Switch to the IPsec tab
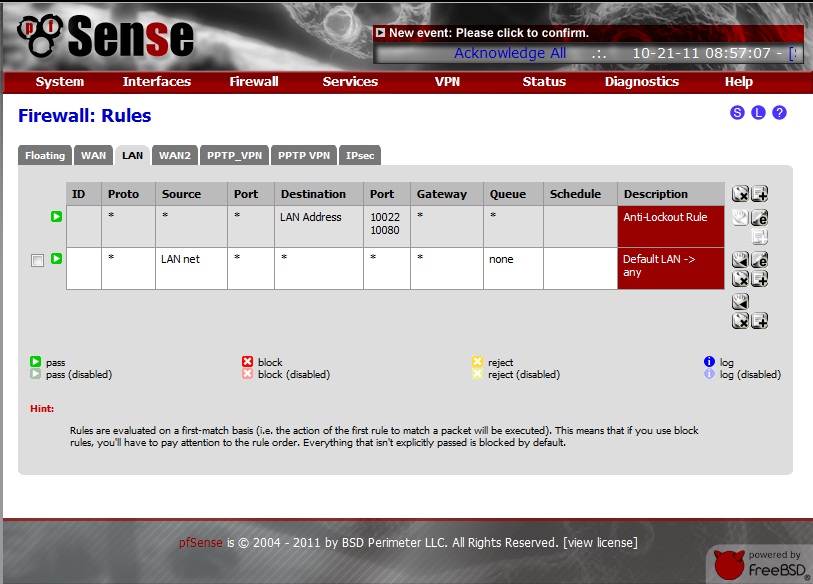 click(x=360, y=155)
